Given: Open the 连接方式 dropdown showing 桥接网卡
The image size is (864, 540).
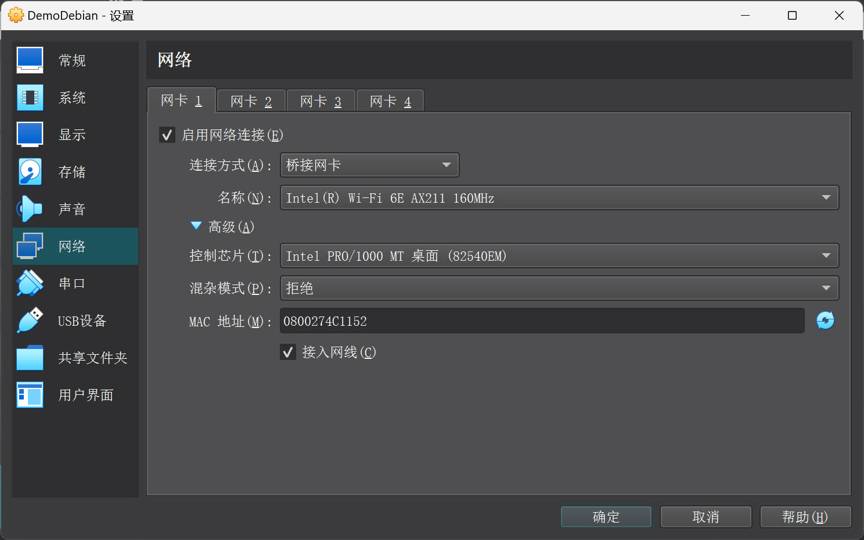Looking at the screenshot, I should (369, 165).
